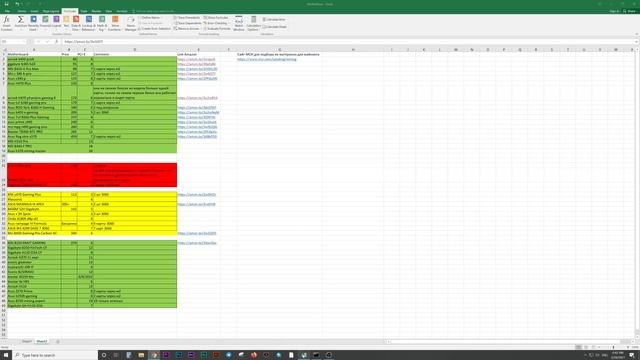Toggle Show Formulas

pyautogui.click(x=216, y=18)
